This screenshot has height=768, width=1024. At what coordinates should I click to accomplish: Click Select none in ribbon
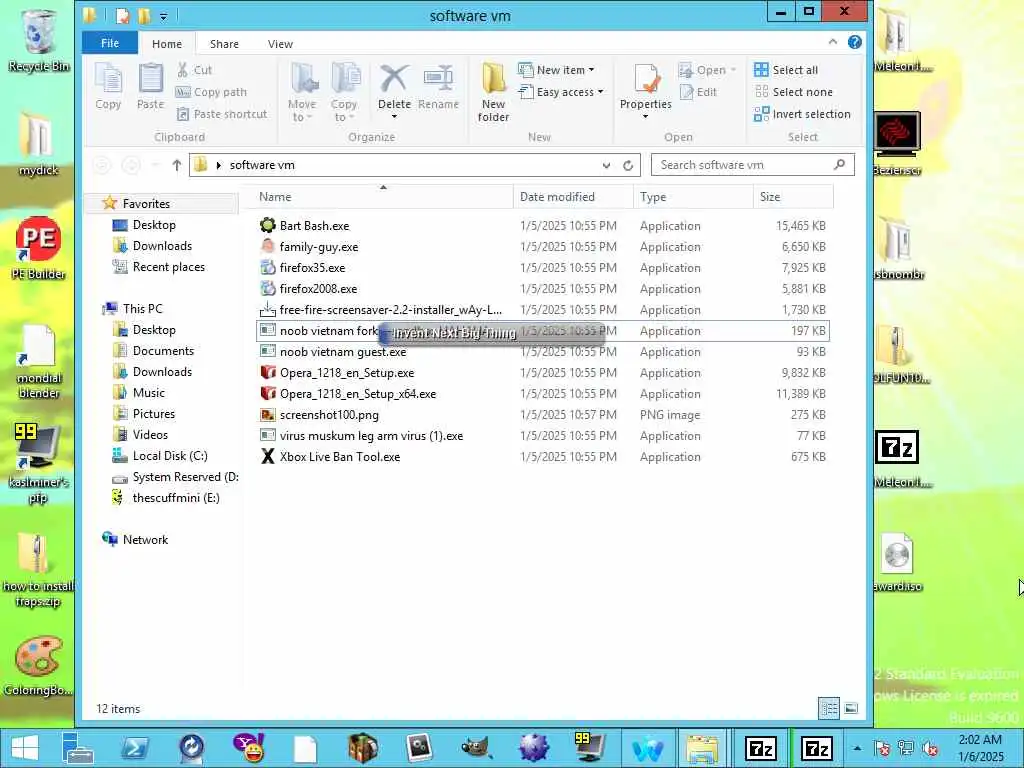793,92
